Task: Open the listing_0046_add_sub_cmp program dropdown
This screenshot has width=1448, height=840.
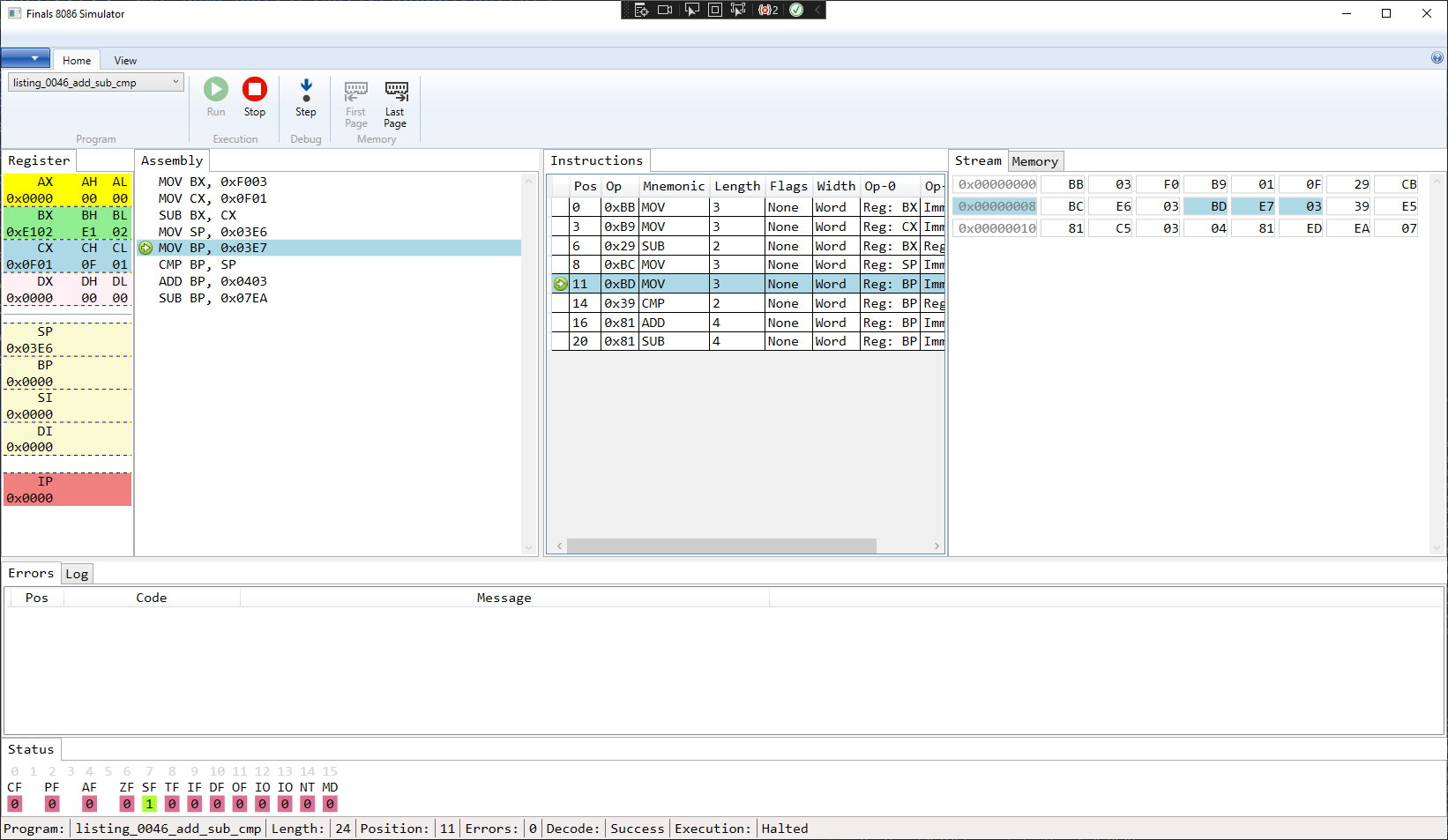Action: coord(95,83)
